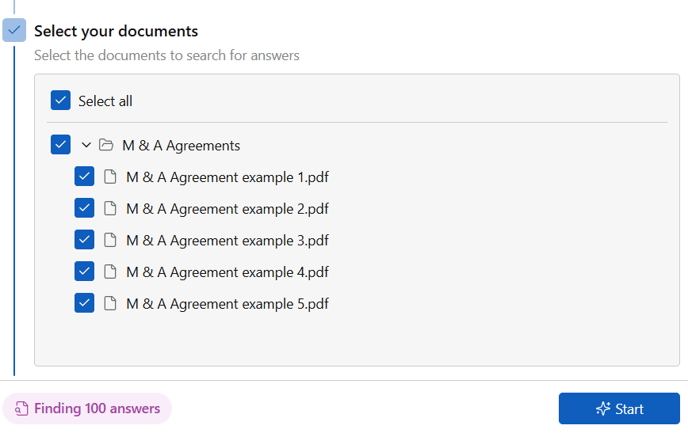Click the M & A Agreements folder label
The width and height of the screenshot is (688, 433).
coord(181,146)
